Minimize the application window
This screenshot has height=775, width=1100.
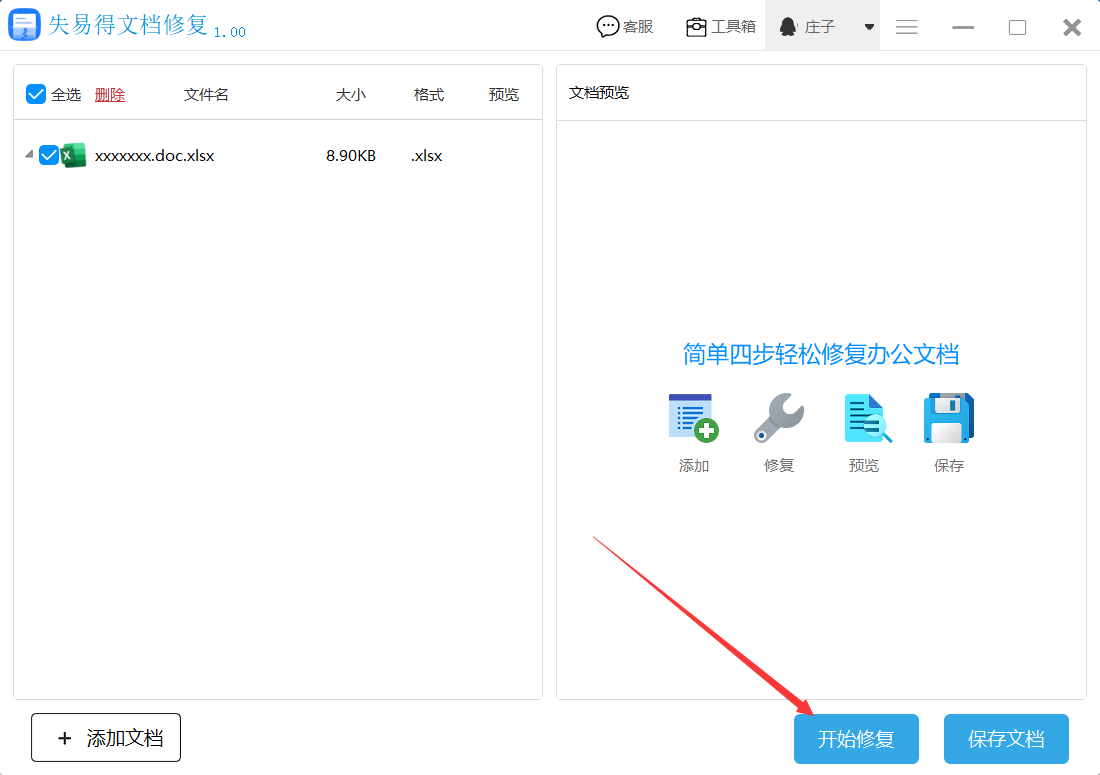[x=962, y=27]
